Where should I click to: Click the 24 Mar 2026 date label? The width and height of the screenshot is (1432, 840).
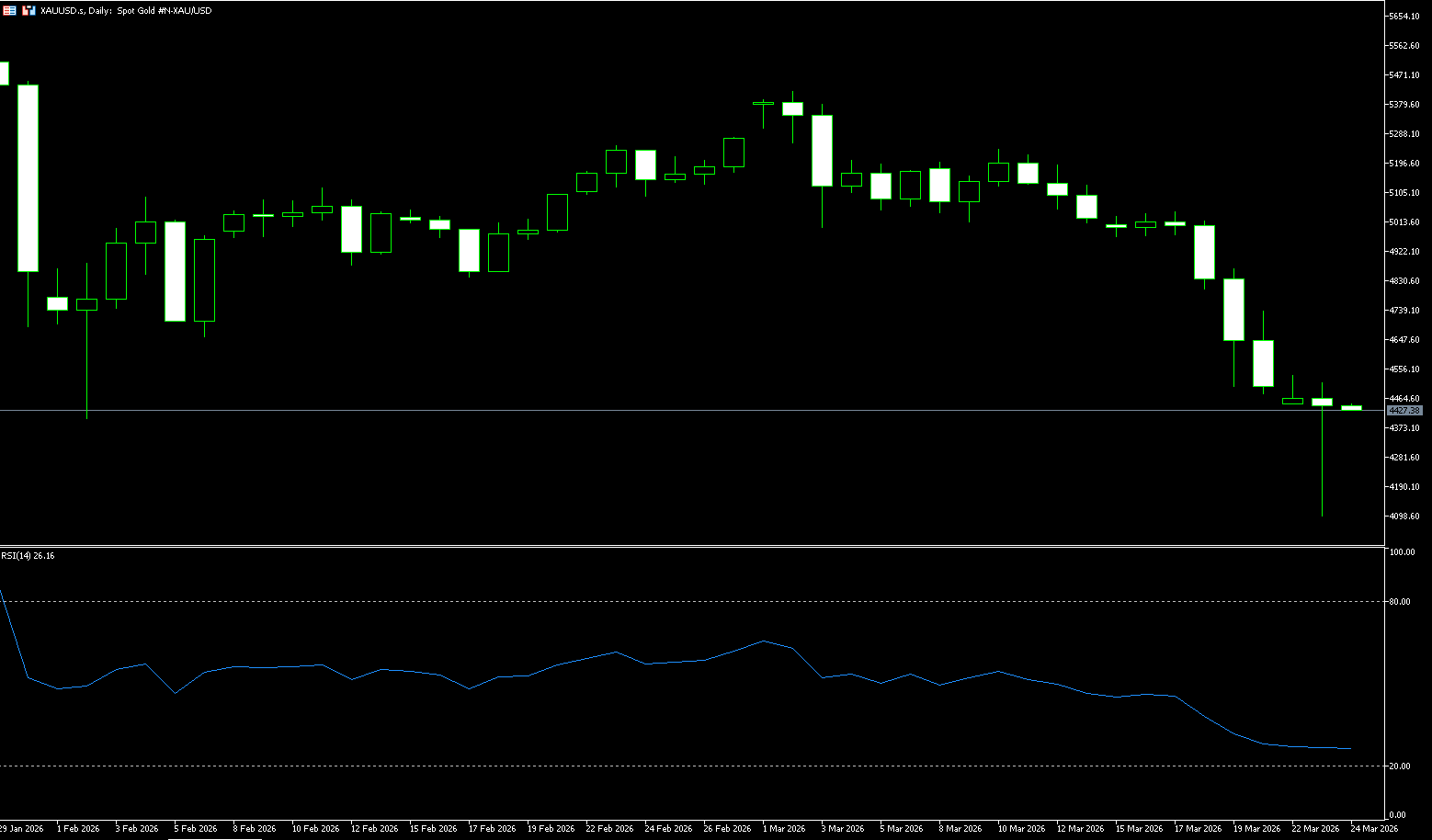point(1374,829)
